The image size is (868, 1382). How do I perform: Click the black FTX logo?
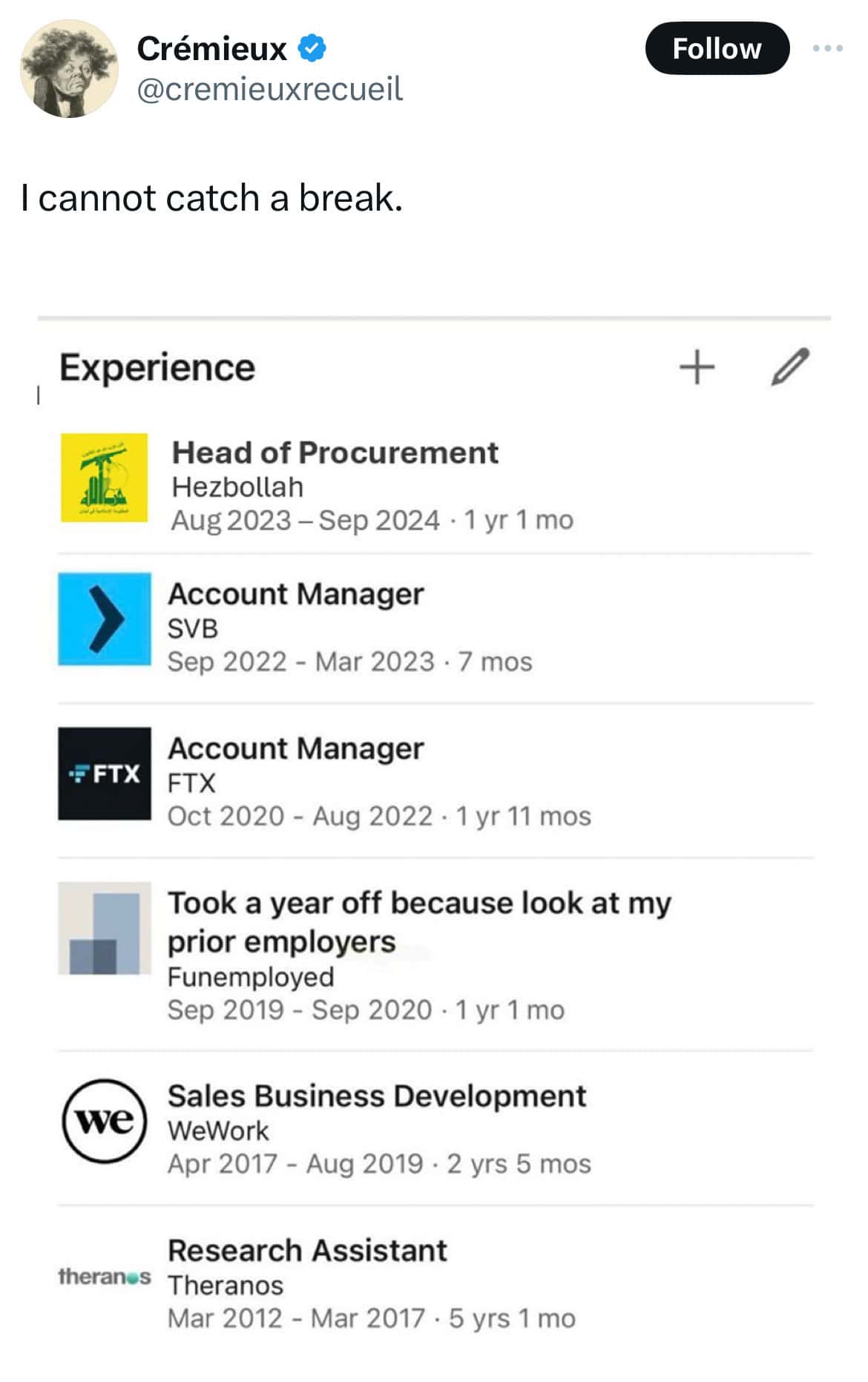coord(105,774)
